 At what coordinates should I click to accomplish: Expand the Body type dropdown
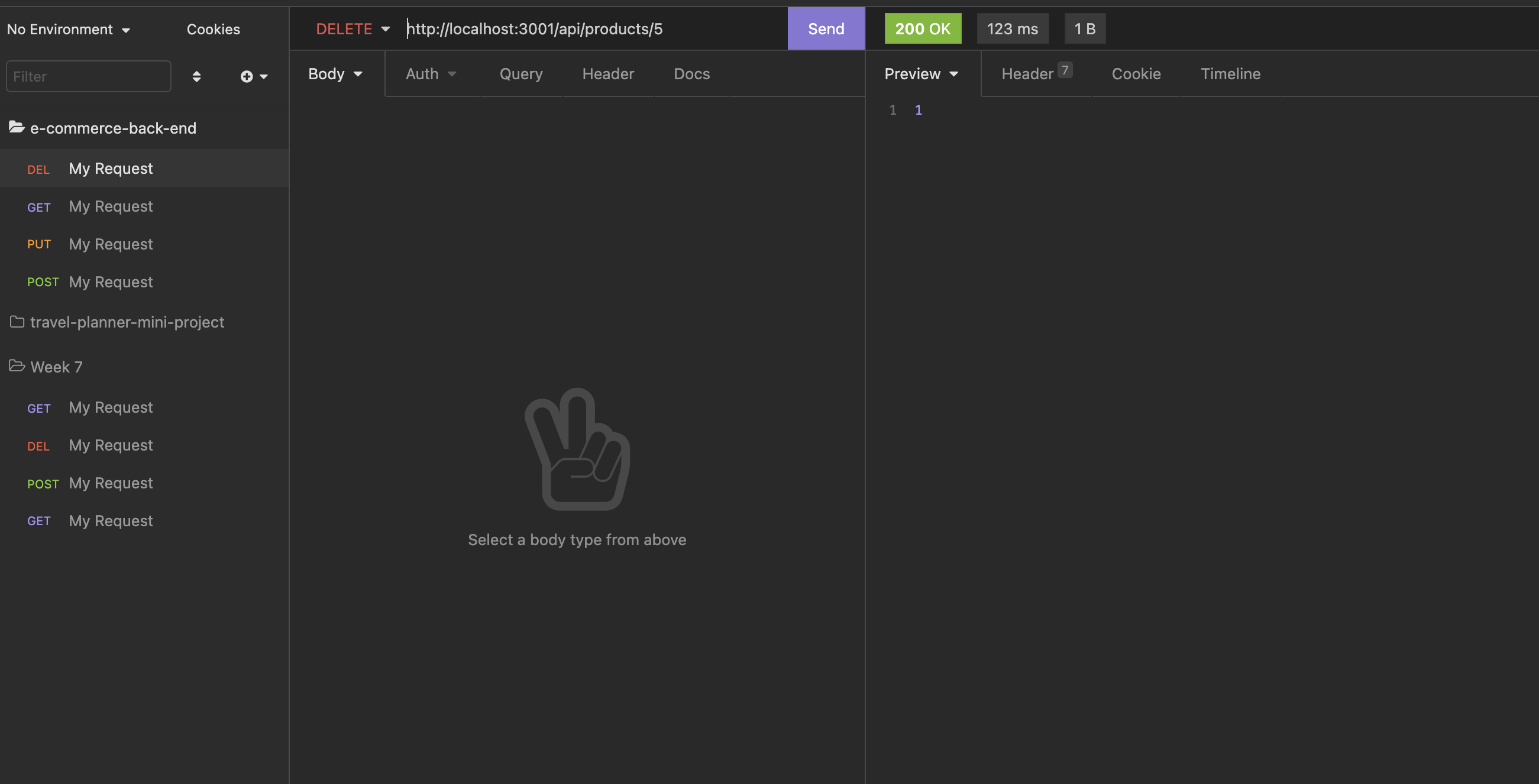point(335,74)
